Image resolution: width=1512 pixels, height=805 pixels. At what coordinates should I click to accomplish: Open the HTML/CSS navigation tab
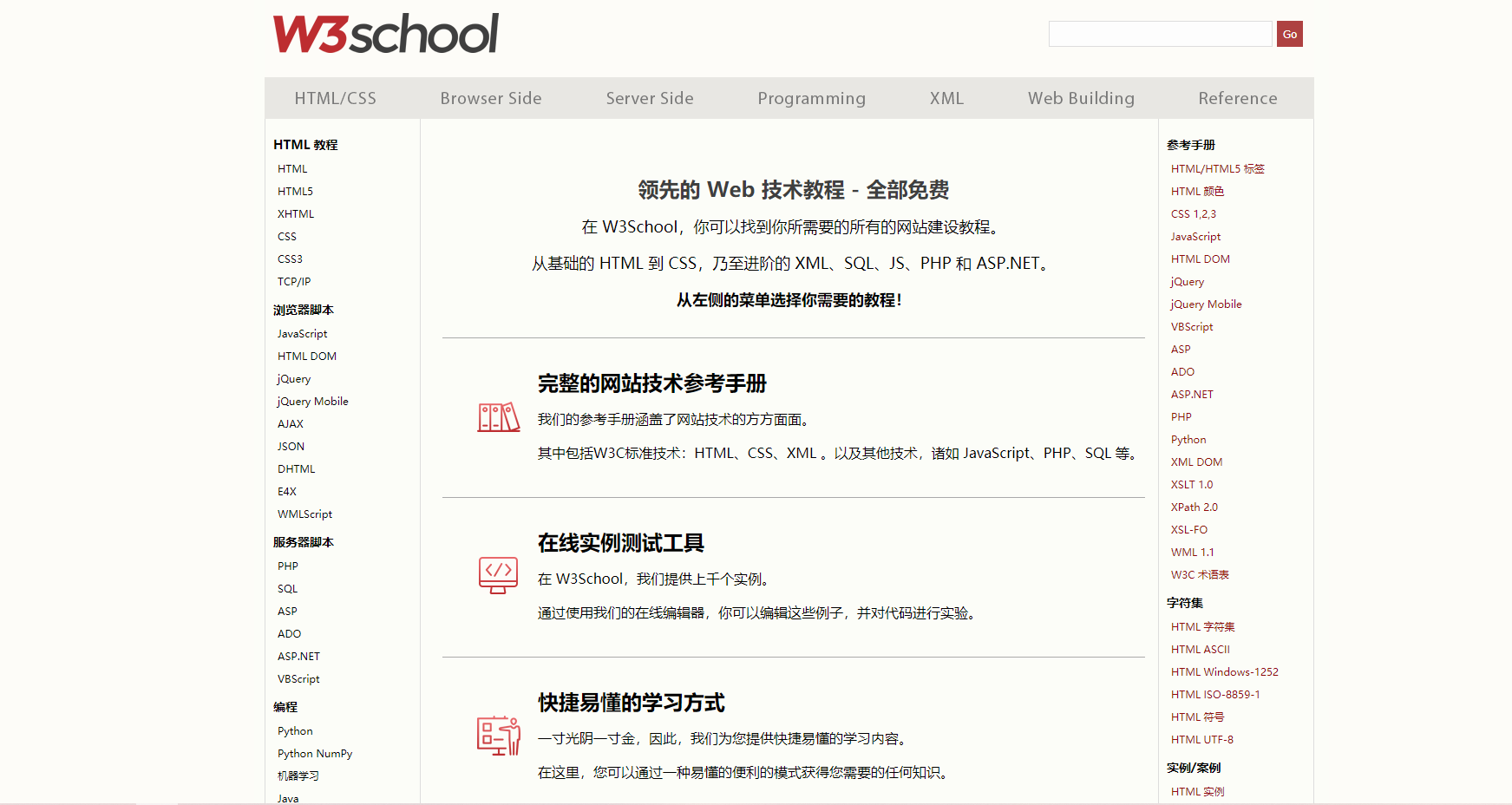(336, 98)
